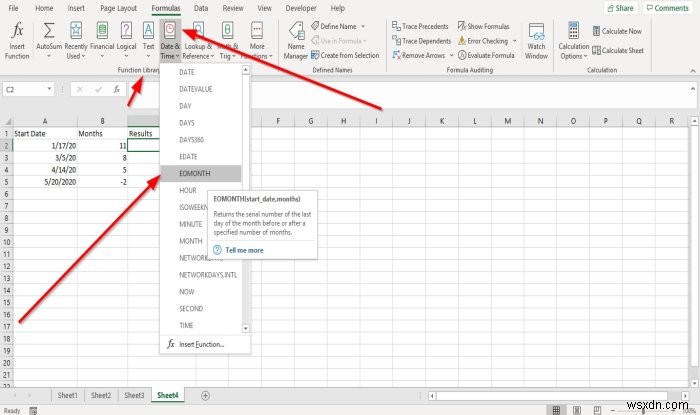The height and width of the screenshot is (415, 700).
Task: Click the formula bar fx icon
Action: coord(117,89)
